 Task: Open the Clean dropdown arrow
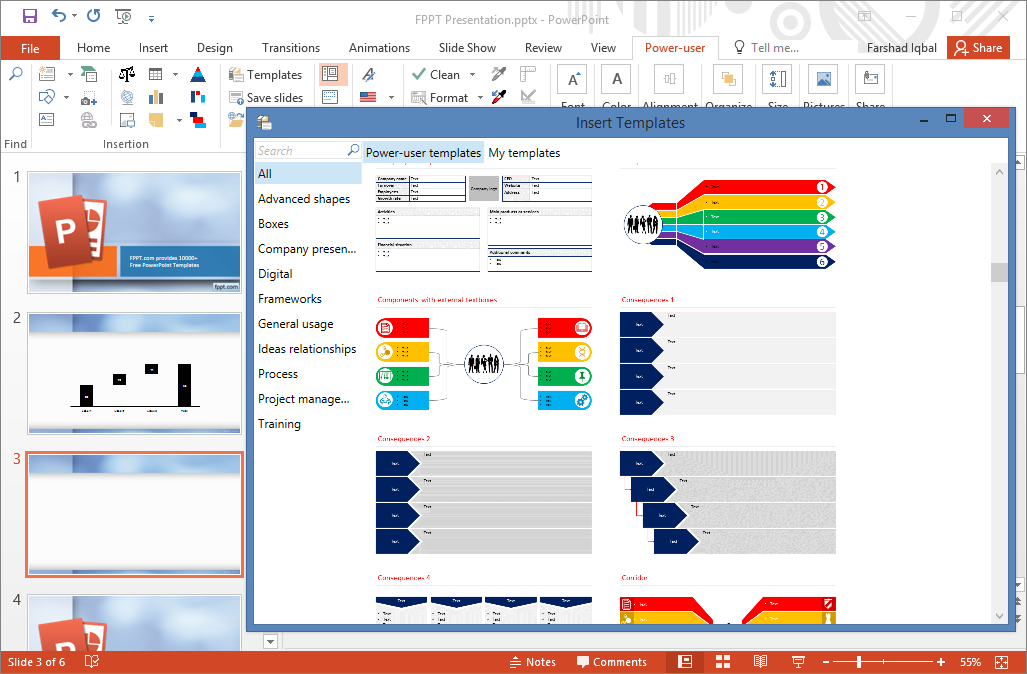(x=473, y=74)
